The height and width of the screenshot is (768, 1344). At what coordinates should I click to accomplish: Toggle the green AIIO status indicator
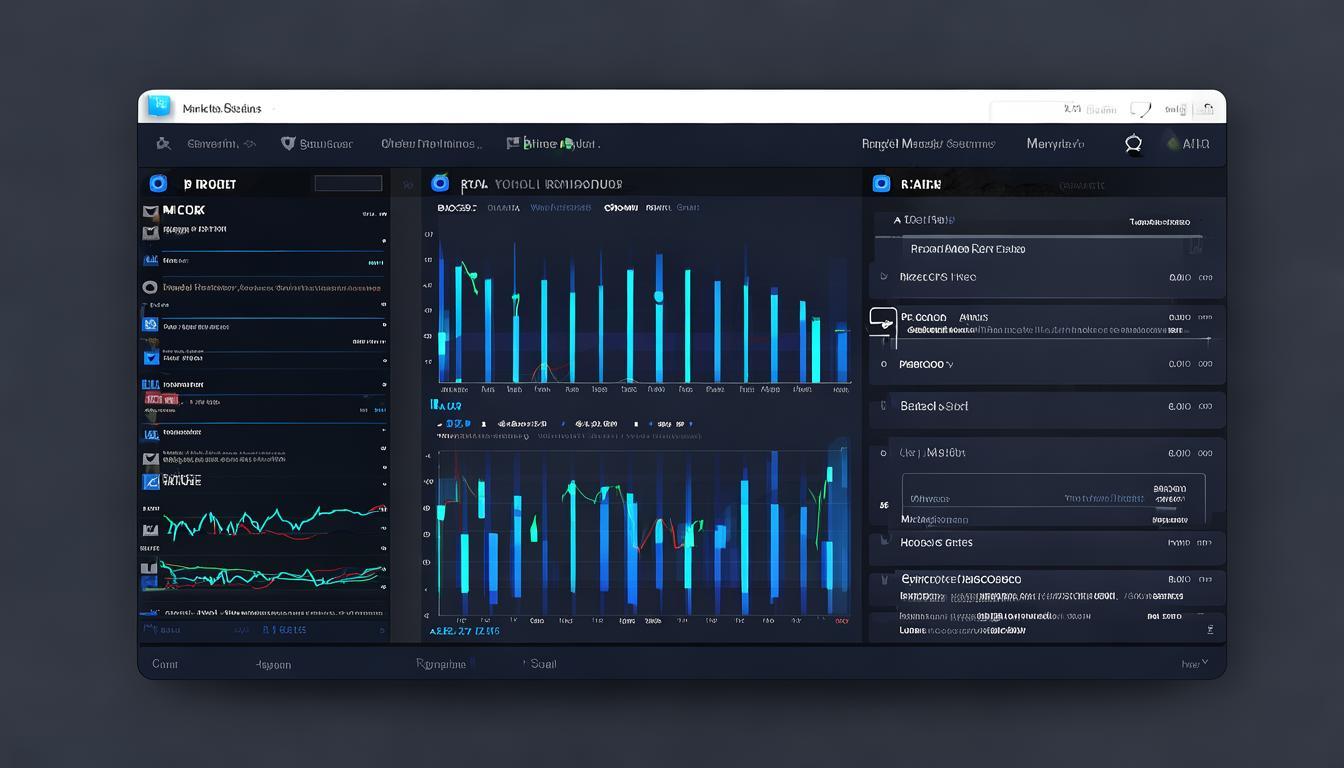[x=1173, y=144]
